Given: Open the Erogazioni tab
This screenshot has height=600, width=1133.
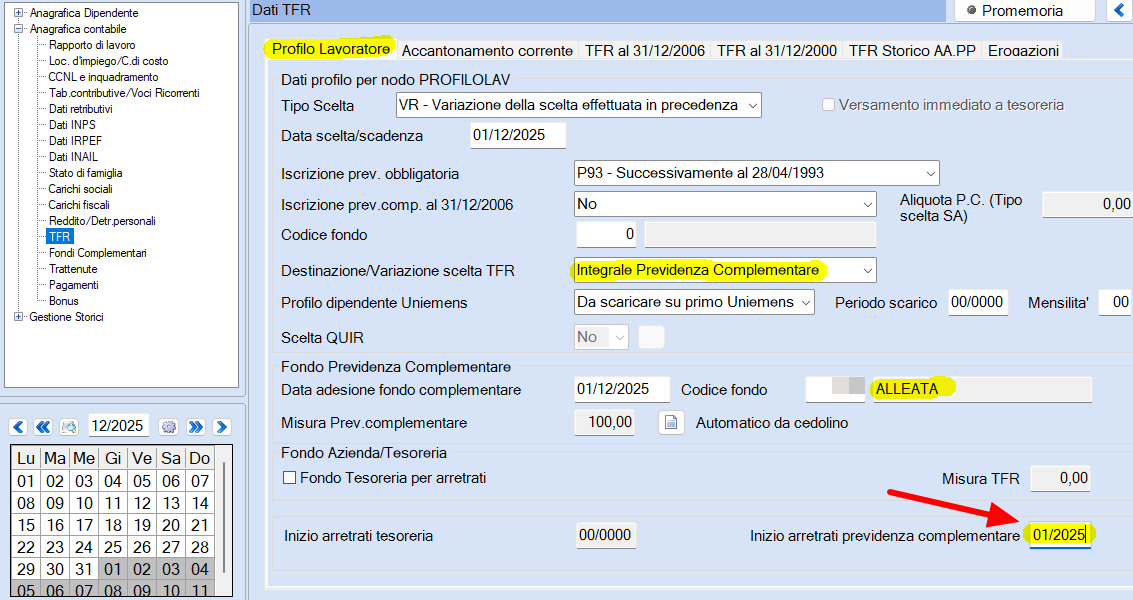Looking at the screenshot, I should 1023,51.
